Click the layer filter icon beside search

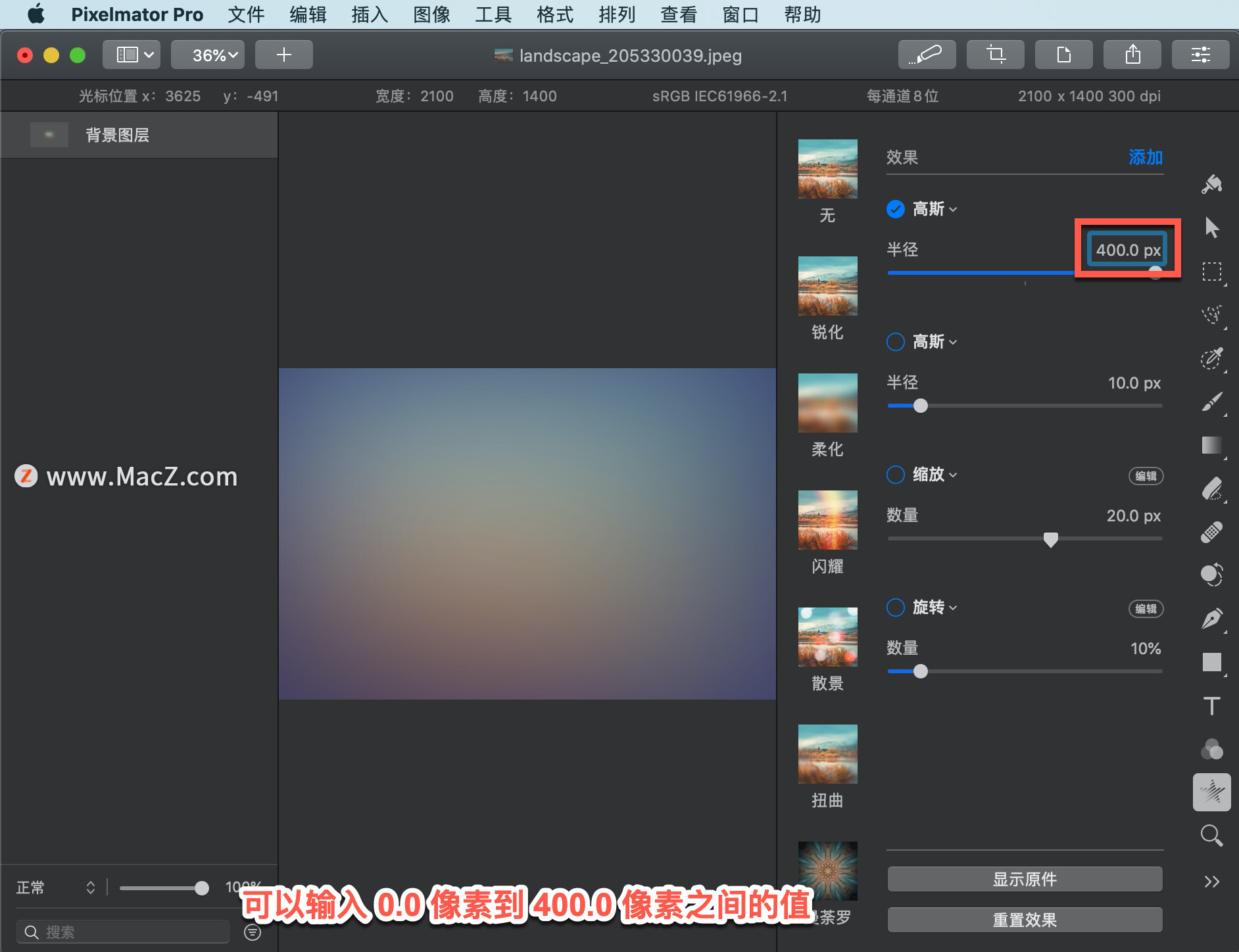(253, 932)
